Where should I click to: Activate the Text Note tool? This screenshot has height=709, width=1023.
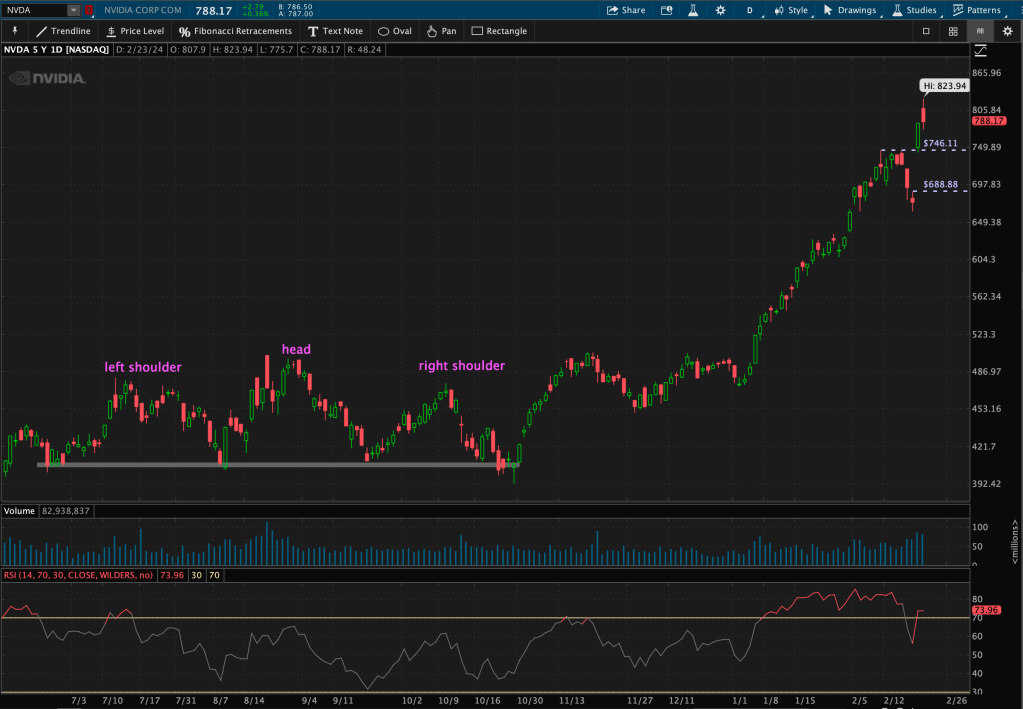pyautogui.click(x=335, y=31)
